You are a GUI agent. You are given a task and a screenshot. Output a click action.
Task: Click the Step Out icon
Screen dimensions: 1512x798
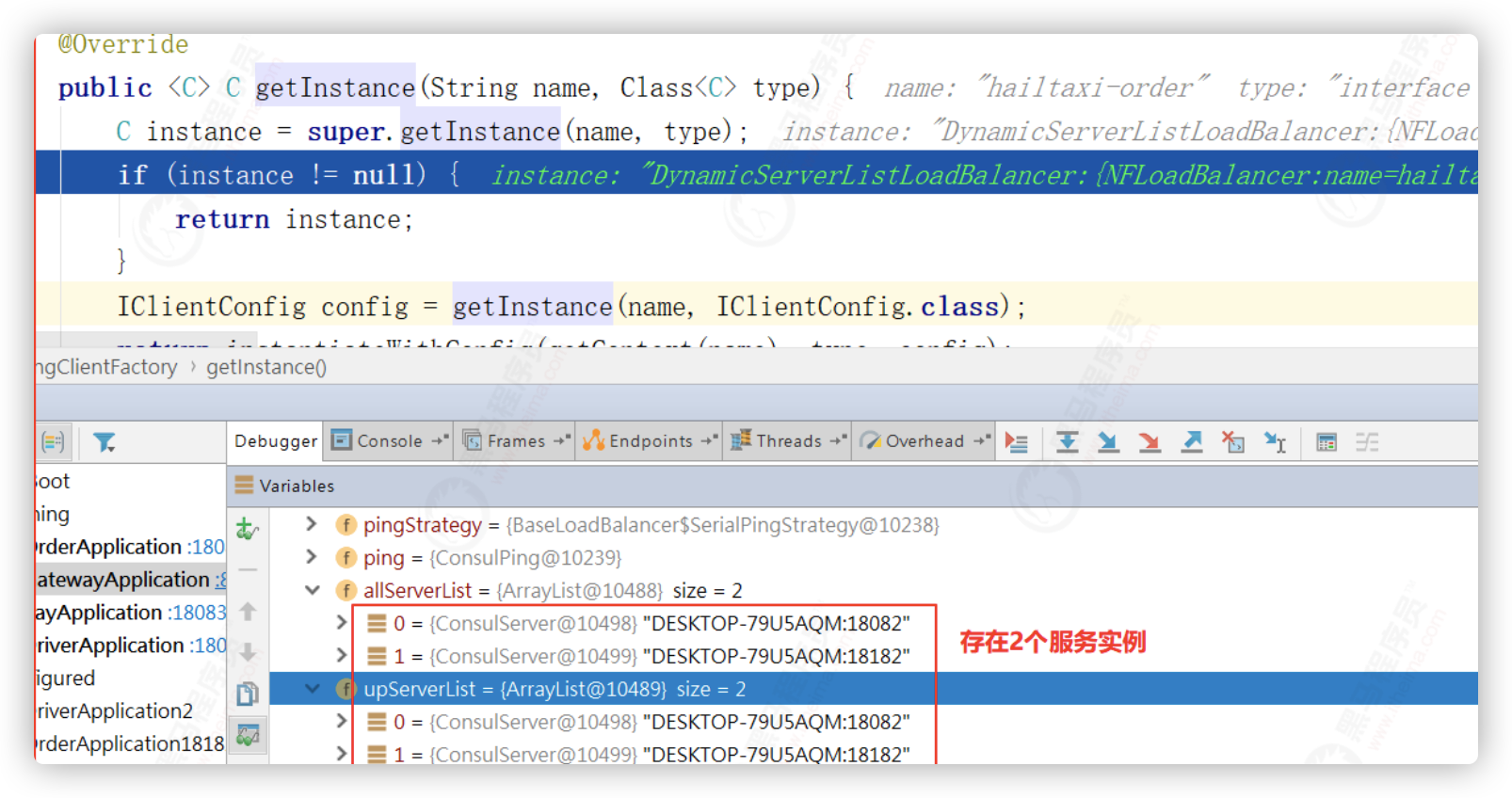1192,441
